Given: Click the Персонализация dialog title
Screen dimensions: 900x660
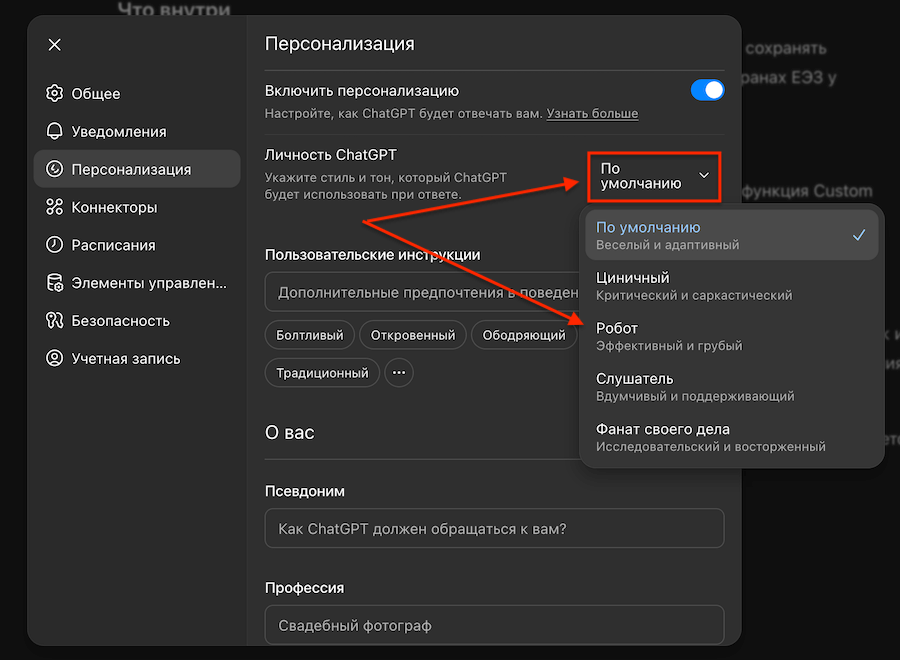Looking at the screenshot, I should pos(339,44).
